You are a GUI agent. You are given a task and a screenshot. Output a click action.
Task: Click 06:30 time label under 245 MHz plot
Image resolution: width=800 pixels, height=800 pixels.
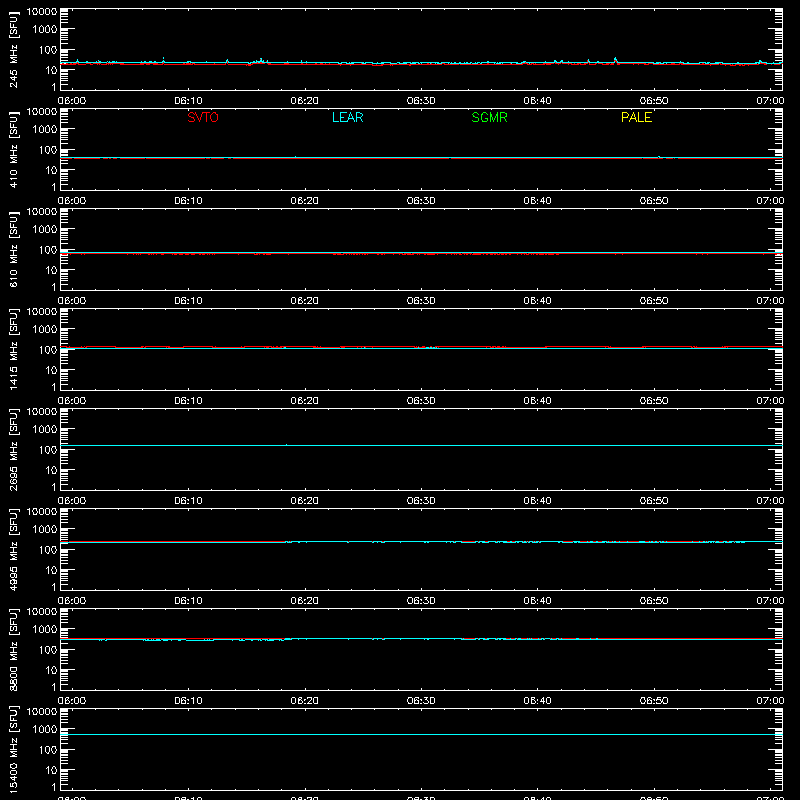point(421,101)
